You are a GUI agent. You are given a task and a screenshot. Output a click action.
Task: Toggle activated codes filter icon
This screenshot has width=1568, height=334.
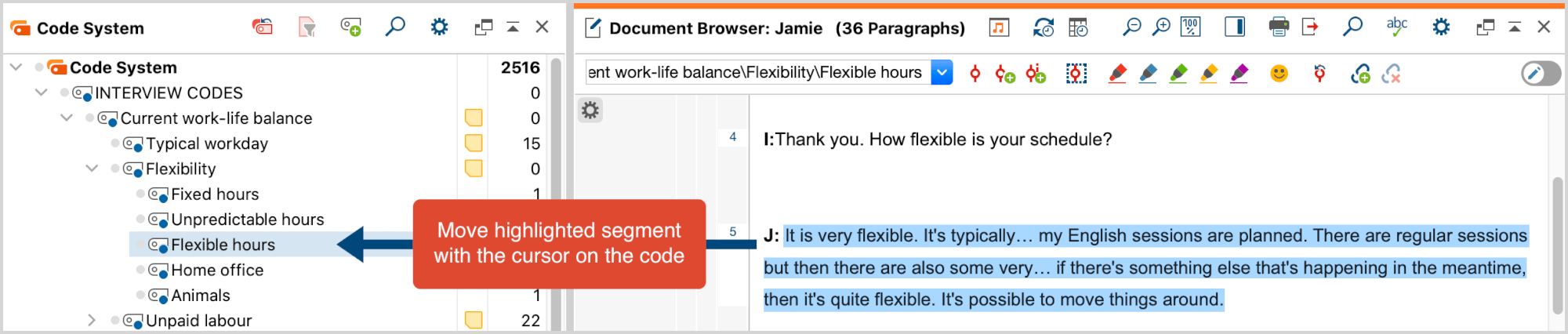click(x=307, y=27)
